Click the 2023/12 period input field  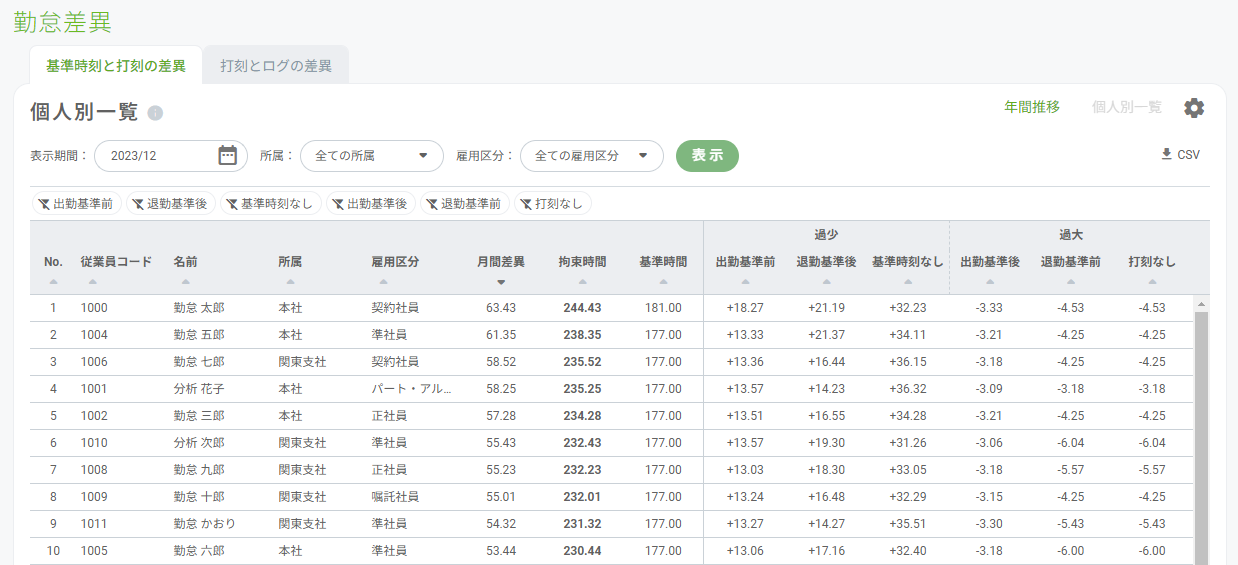click(170, 156)
